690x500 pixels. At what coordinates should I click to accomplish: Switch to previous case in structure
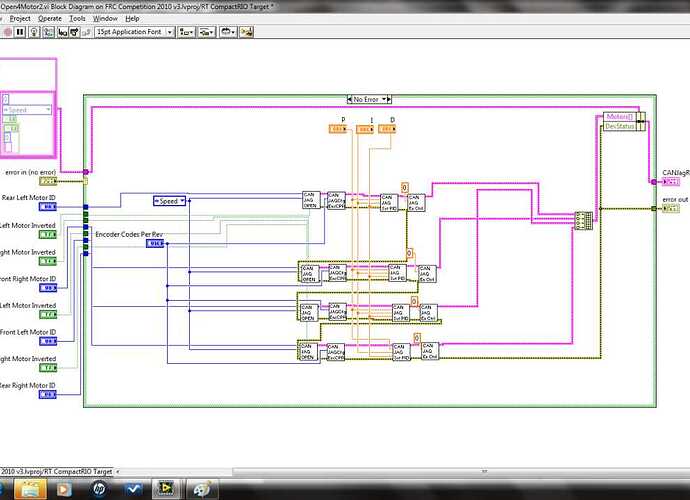click(350, 99)
